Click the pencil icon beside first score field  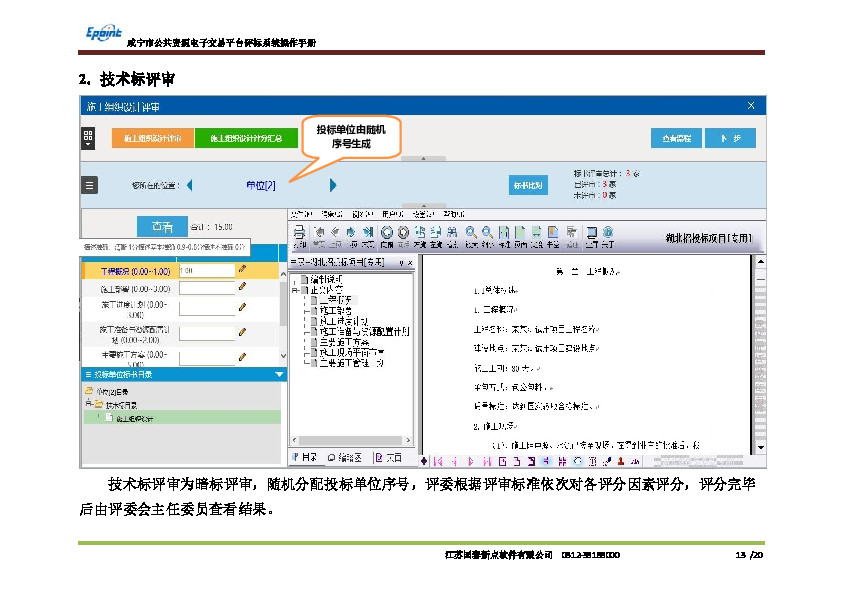(x=241, y=270)
